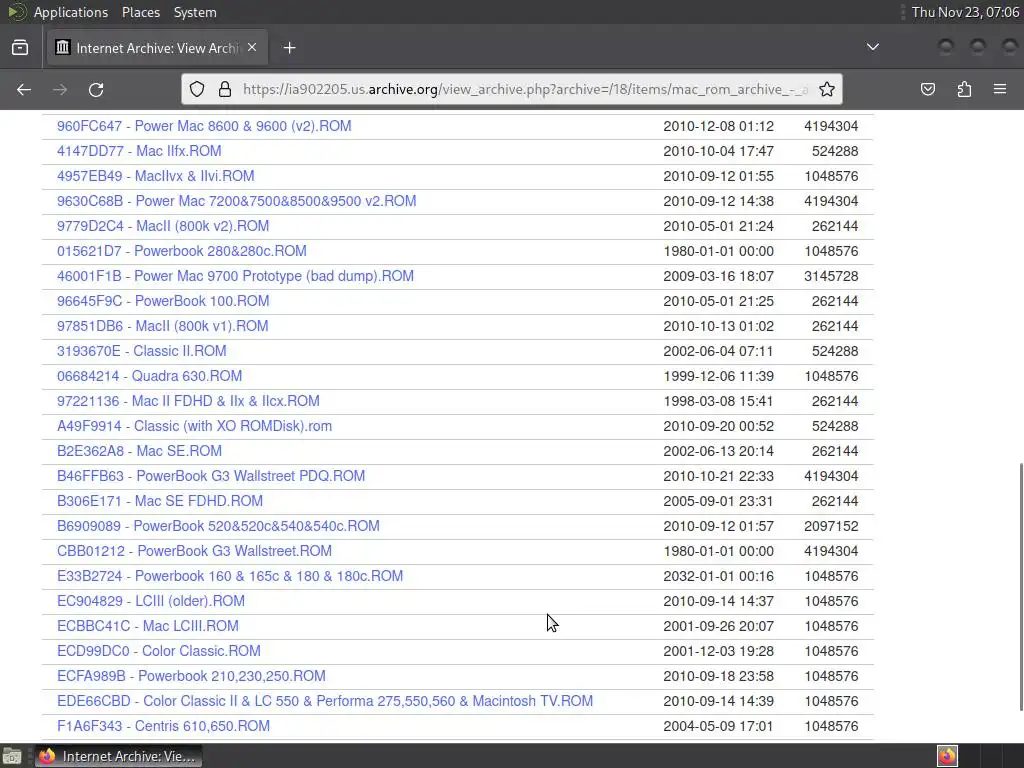
Task: Open EDE66CBD Color Classic II ROM link
Action: tap(325, 701)
